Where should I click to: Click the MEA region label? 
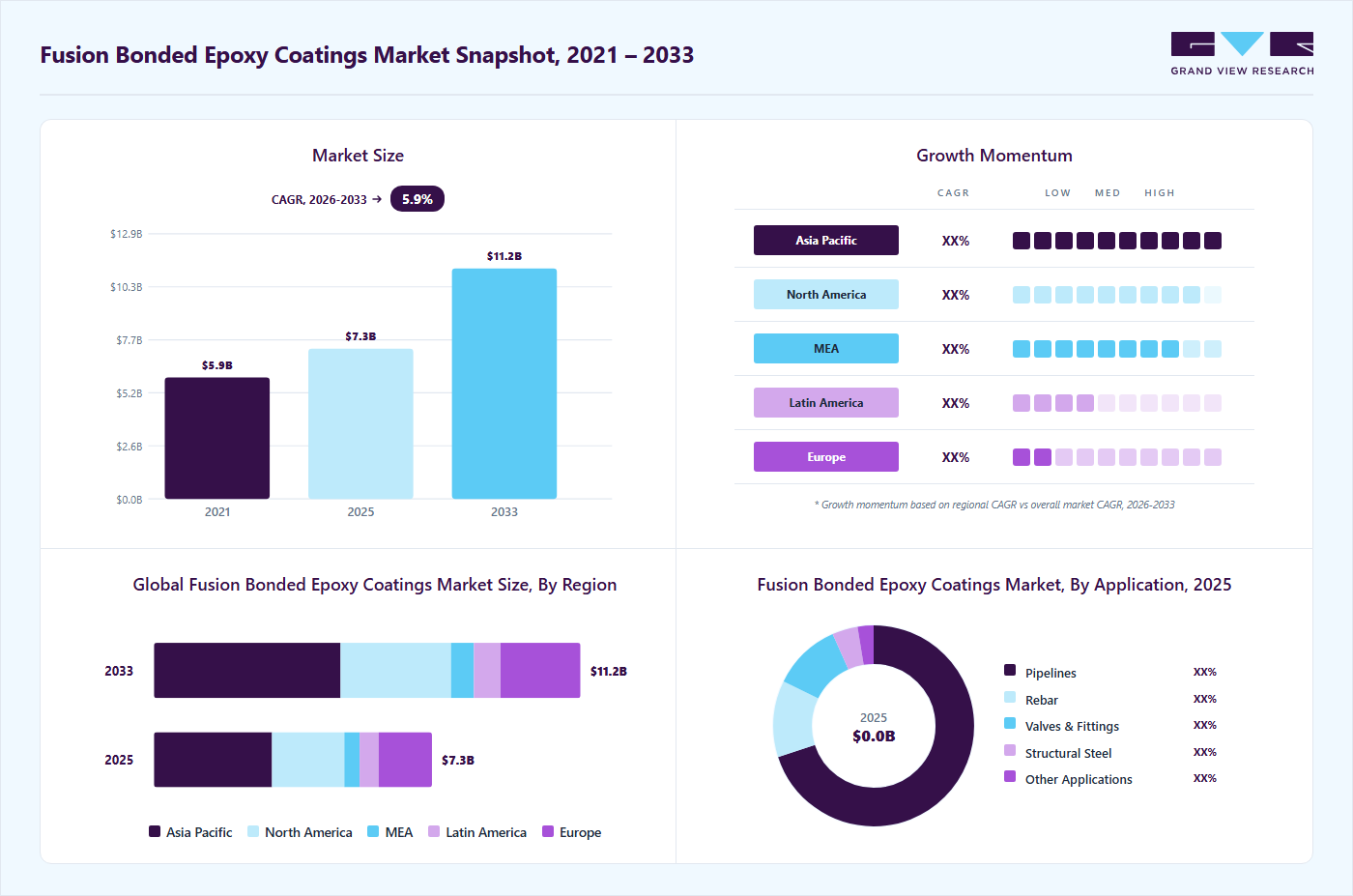tap(826, 349)
